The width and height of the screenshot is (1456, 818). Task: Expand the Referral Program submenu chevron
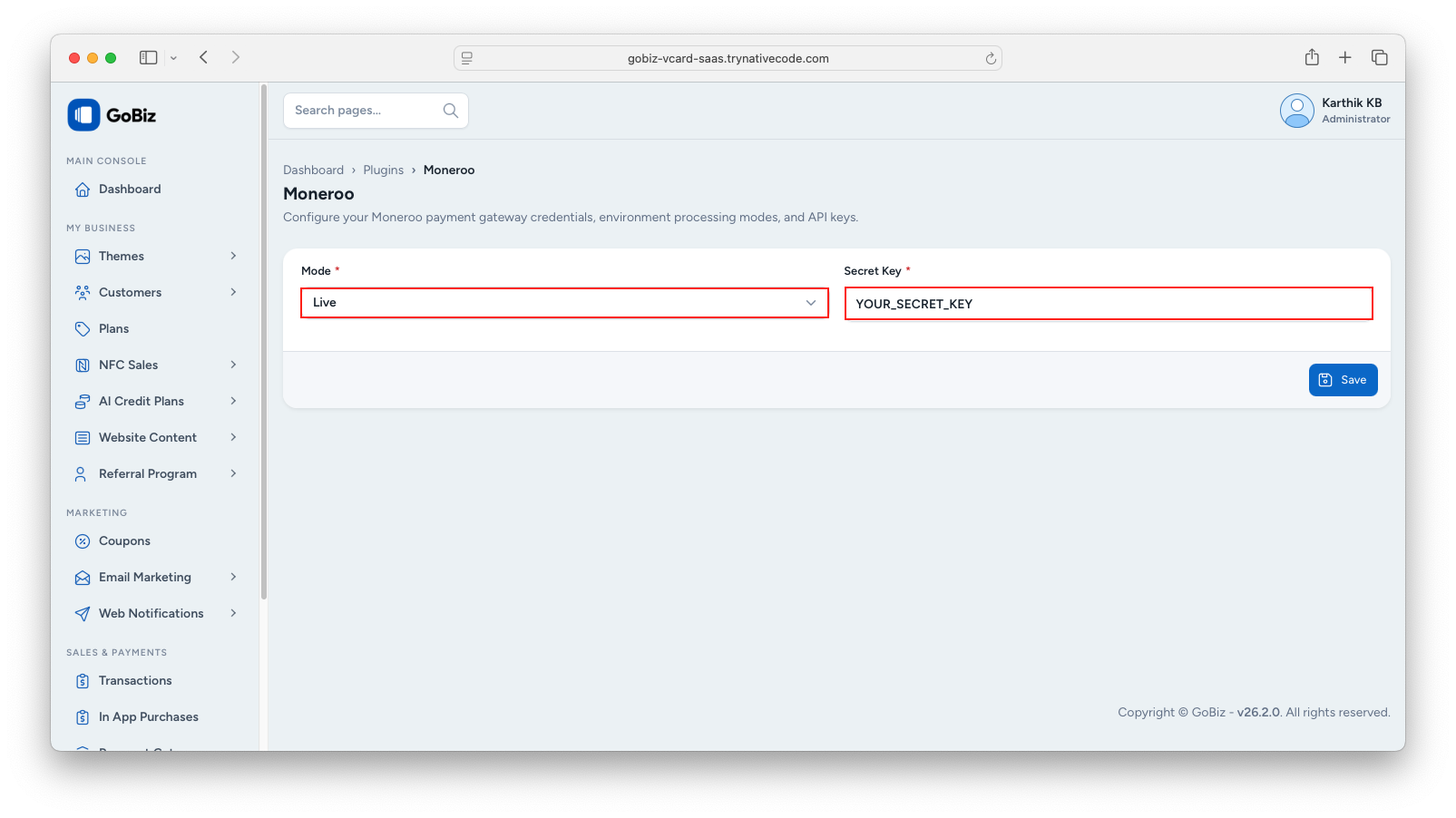233,473
